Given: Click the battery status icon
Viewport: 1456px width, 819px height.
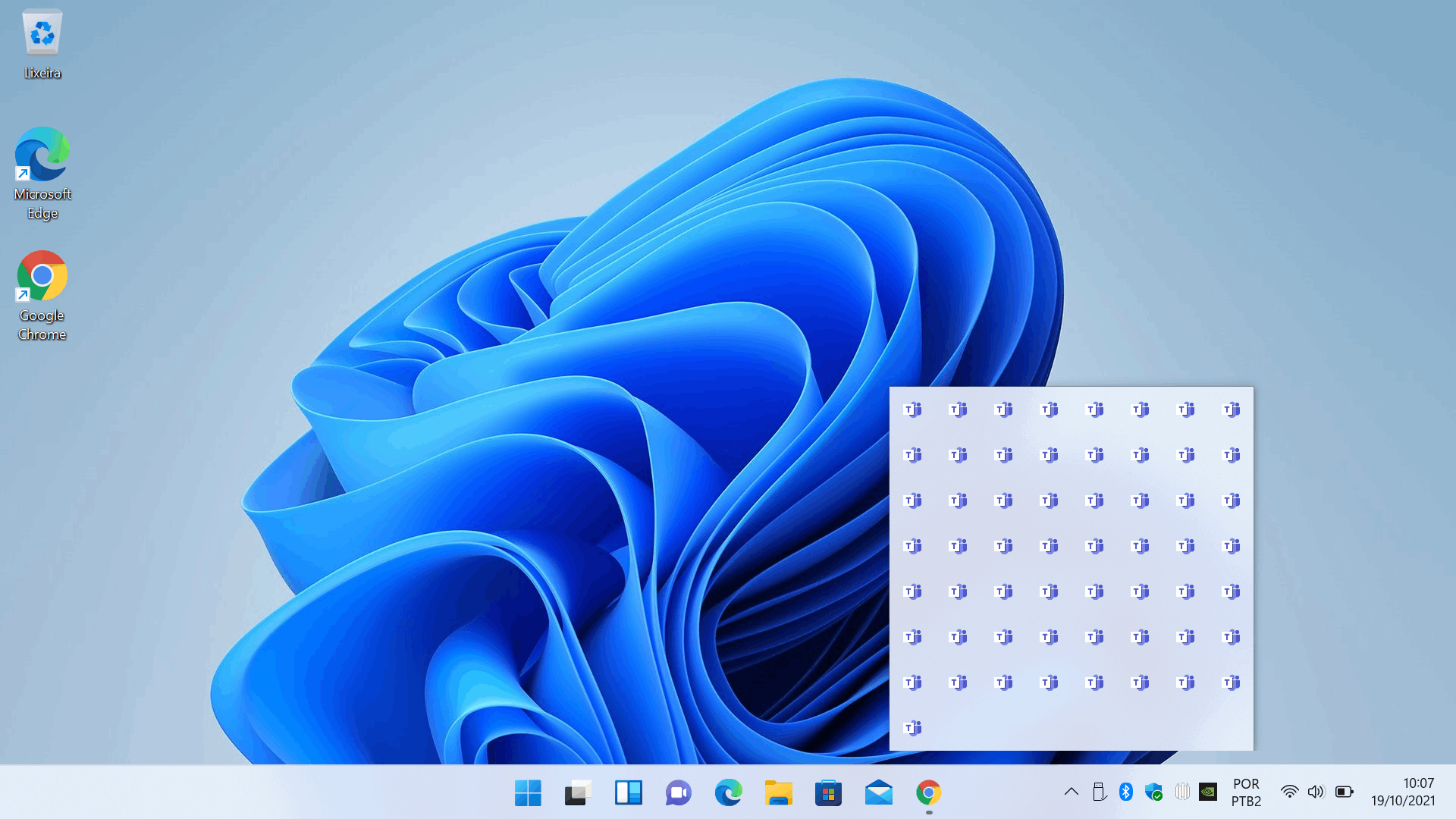Looking at the screenshot, I should 1344,792.
